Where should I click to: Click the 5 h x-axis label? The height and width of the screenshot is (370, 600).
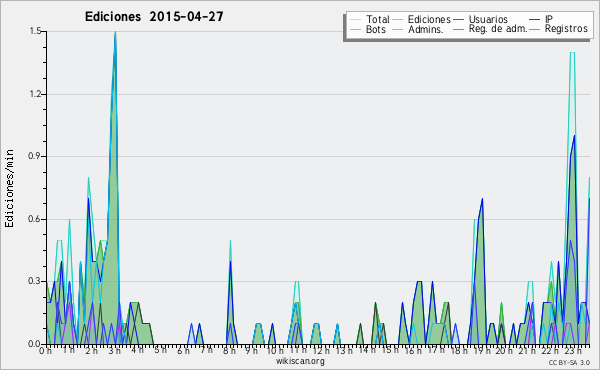[x=160, y=350]
